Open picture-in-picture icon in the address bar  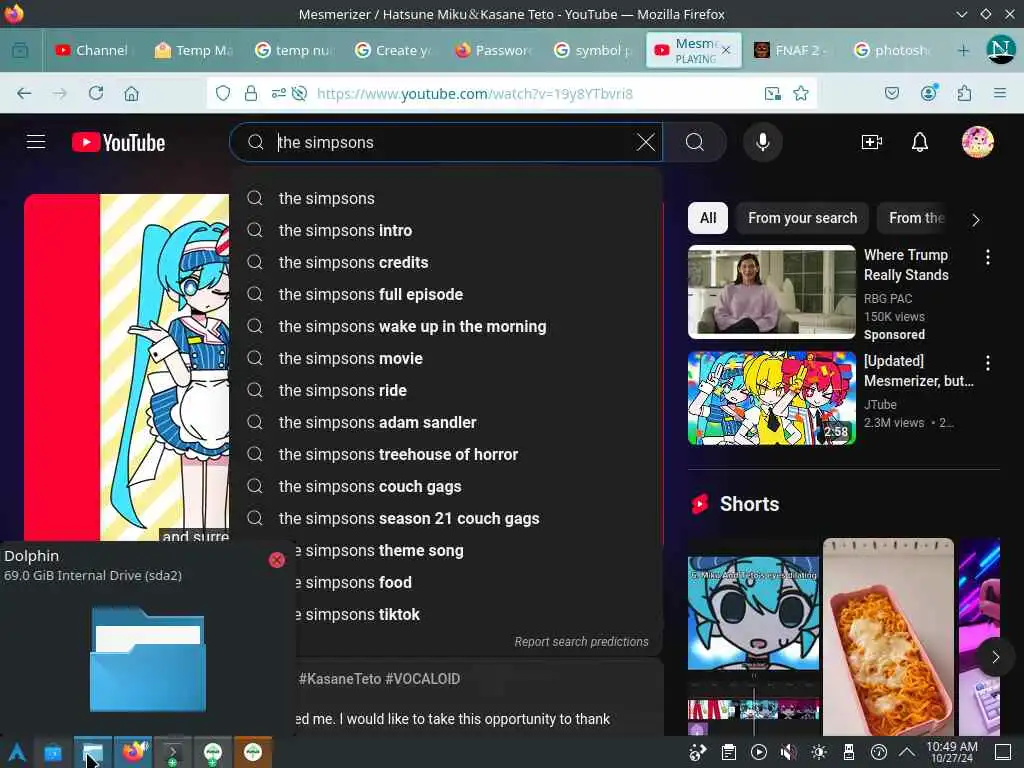click(x=773, y=93)
